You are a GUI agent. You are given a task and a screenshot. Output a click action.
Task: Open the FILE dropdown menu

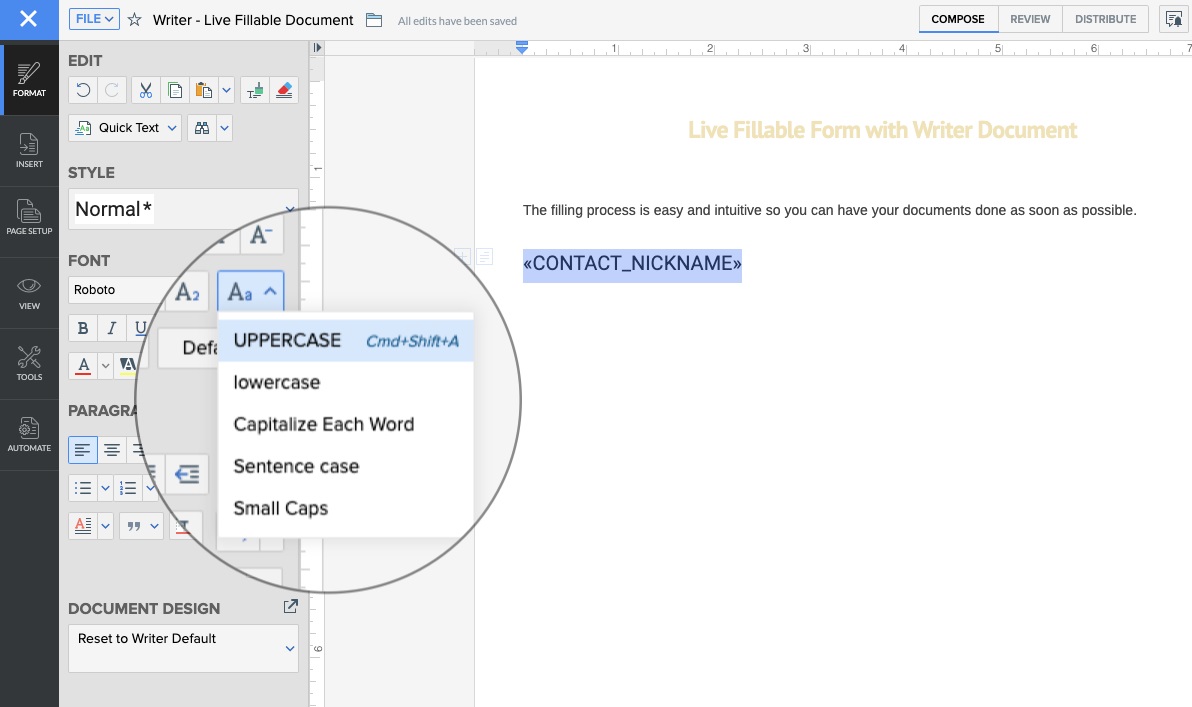[94, 19]
